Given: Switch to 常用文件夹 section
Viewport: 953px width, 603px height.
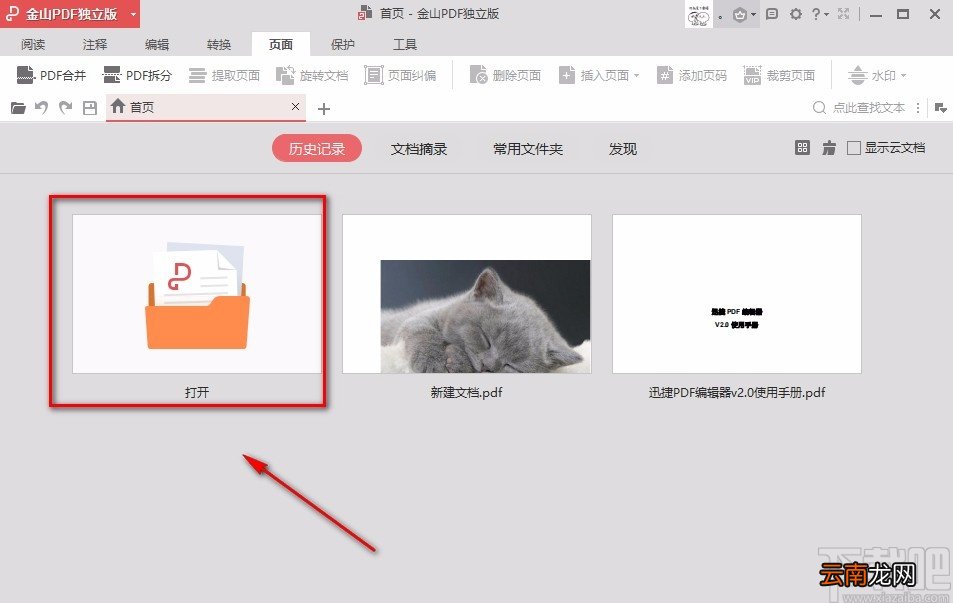Looking at the screenshot, I should pos(528,149).
